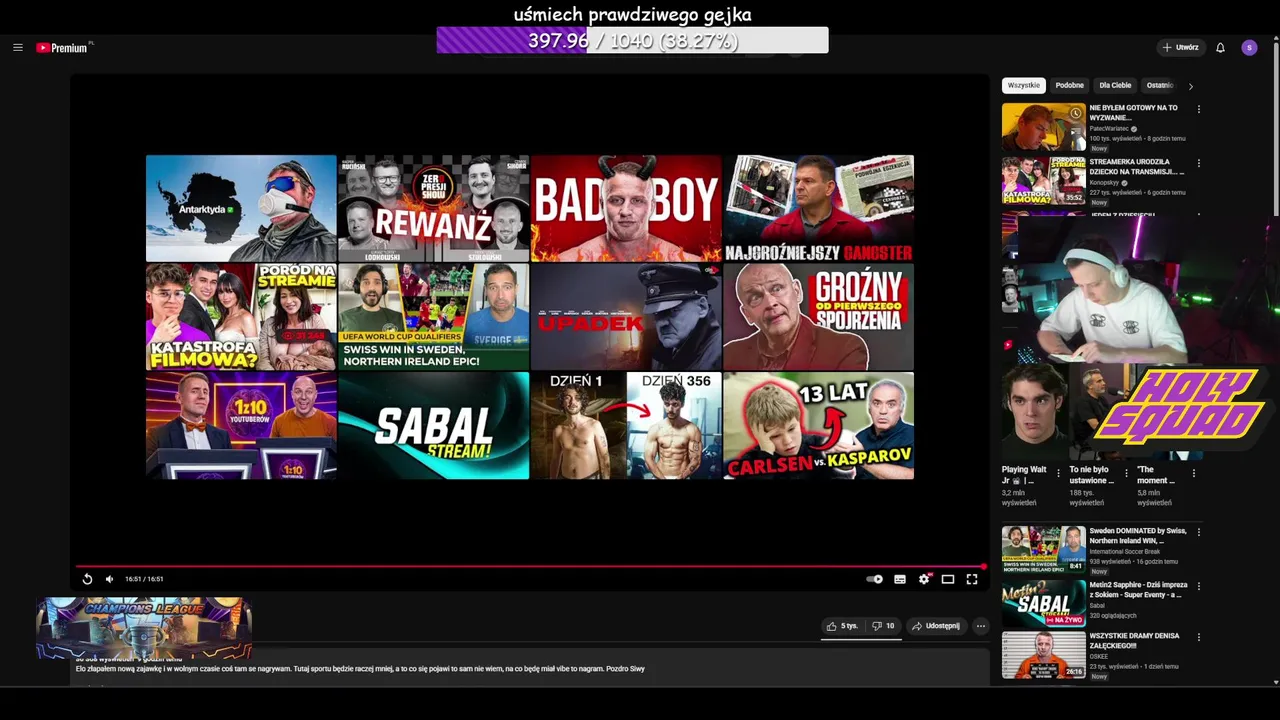Turn on subtitles captions
1280x720 pixels.
coord(900,579)
